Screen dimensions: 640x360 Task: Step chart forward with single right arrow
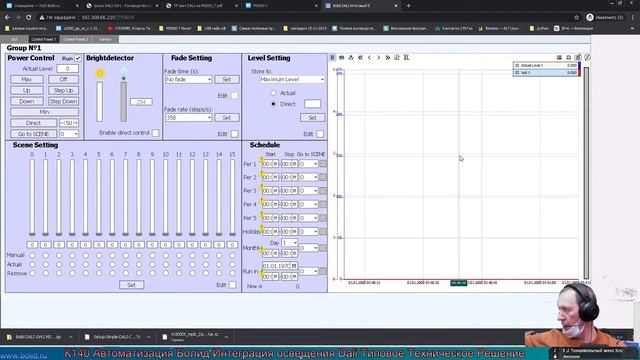tap(378, 58)
